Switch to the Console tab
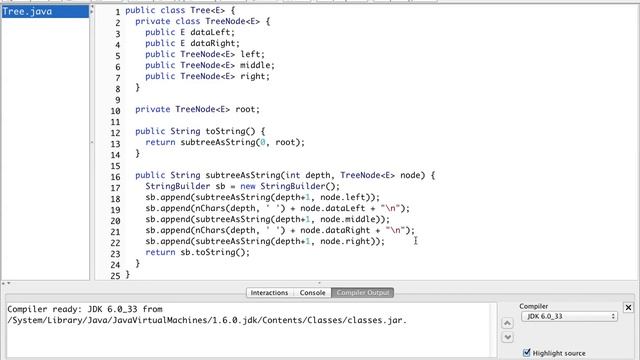Image resolution: width=640 pixels, height=360 pixels. [312, 293]
